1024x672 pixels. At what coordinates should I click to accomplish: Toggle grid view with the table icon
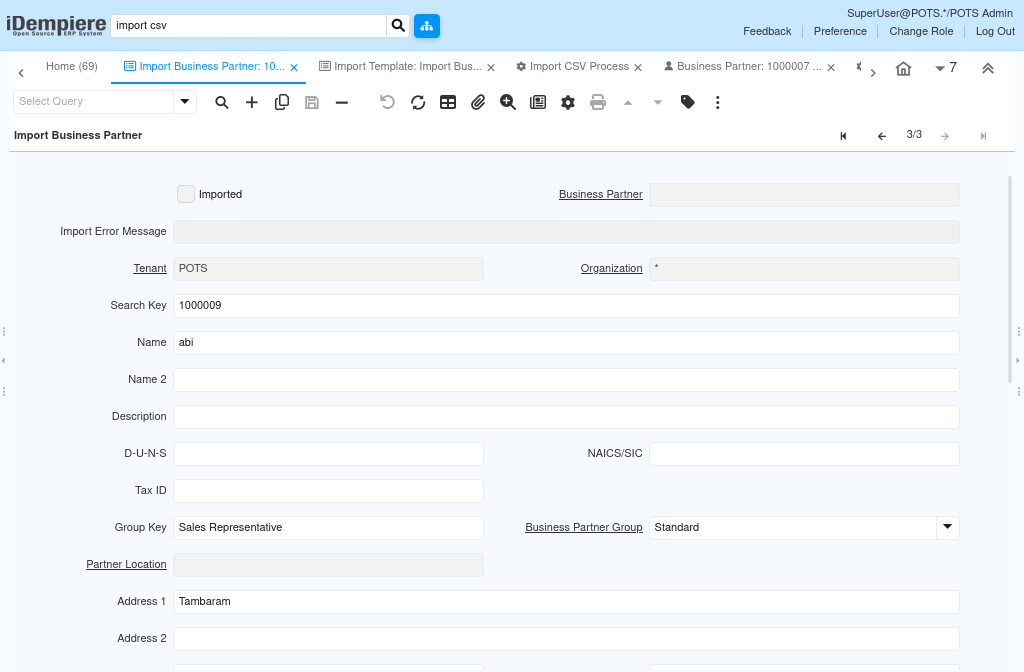point(448,103)
